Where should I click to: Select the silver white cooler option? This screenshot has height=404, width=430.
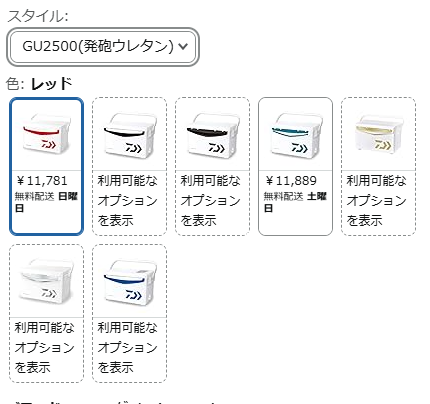(46, 313)
